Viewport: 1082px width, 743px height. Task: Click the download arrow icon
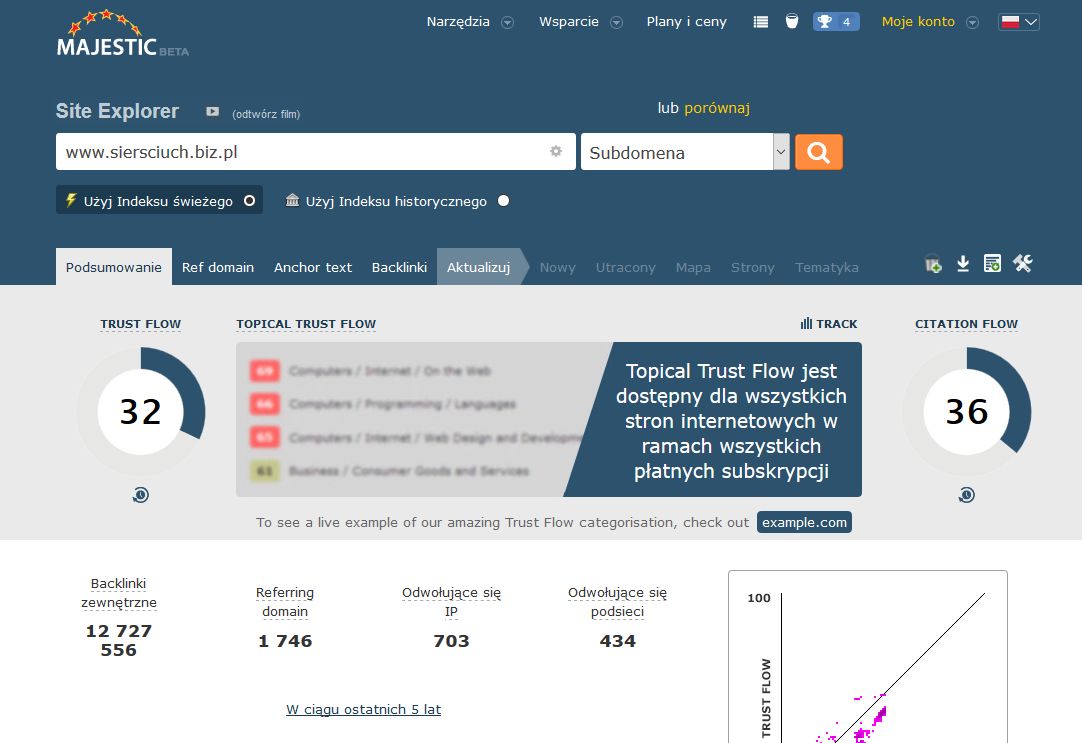point(963,264)
